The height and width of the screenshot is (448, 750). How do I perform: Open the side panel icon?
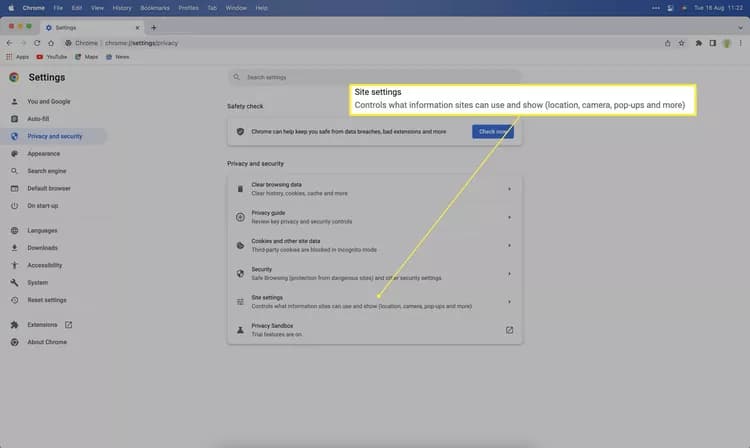(x=713, y=43)
